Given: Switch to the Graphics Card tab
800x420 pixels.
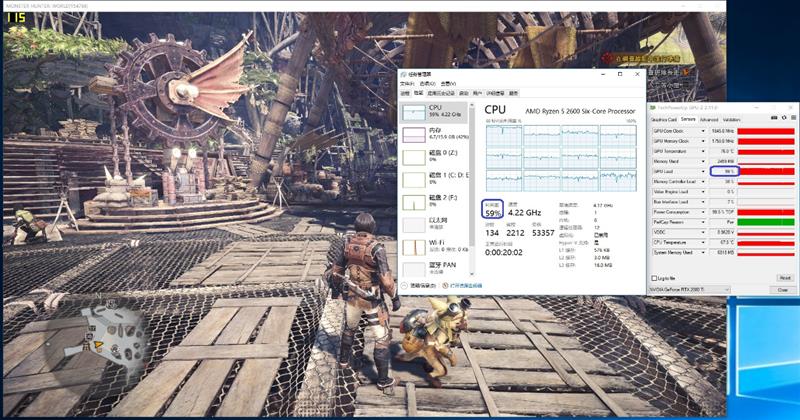Looking at the screenshot, I should tap(665, 119).
